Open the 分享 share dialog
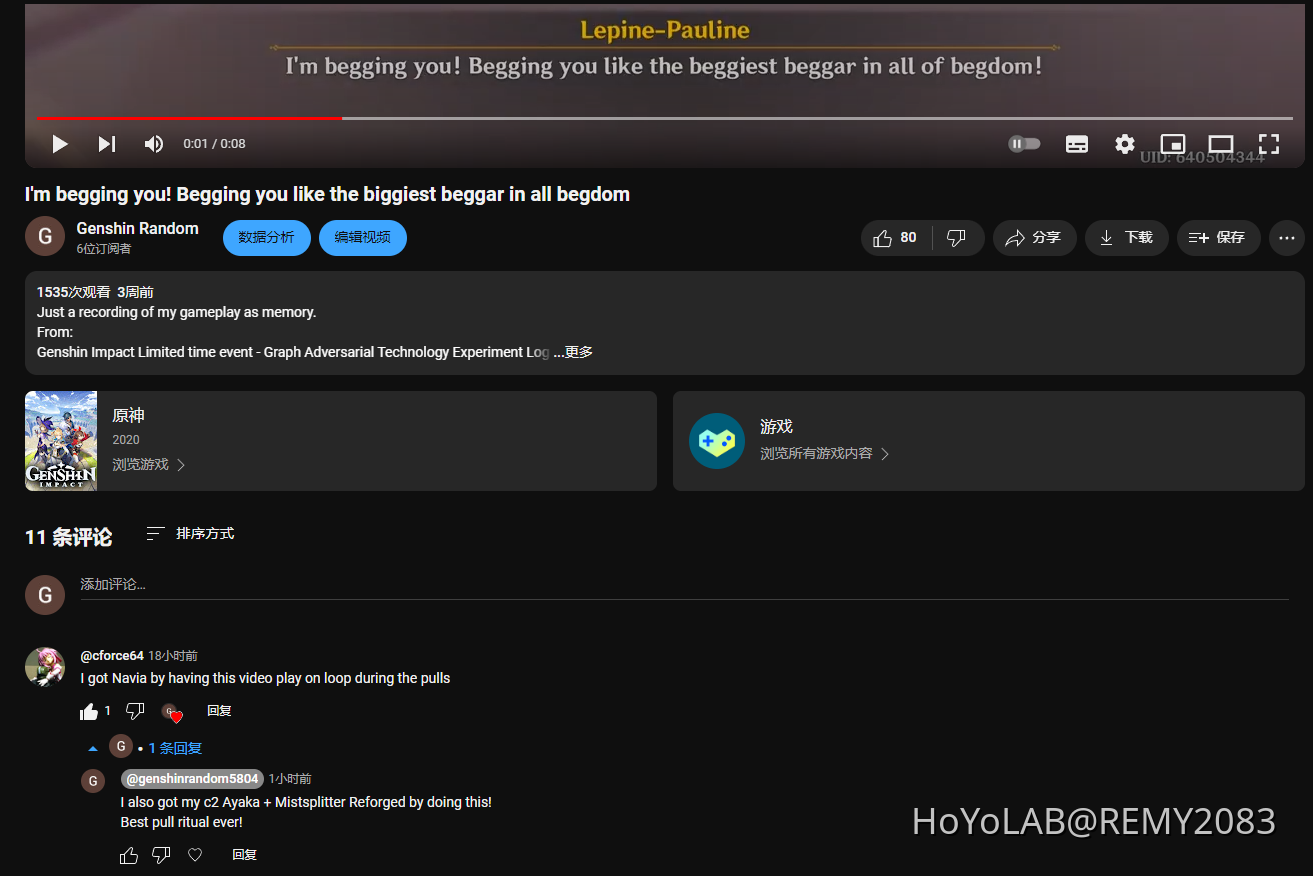 (1034, 238)
